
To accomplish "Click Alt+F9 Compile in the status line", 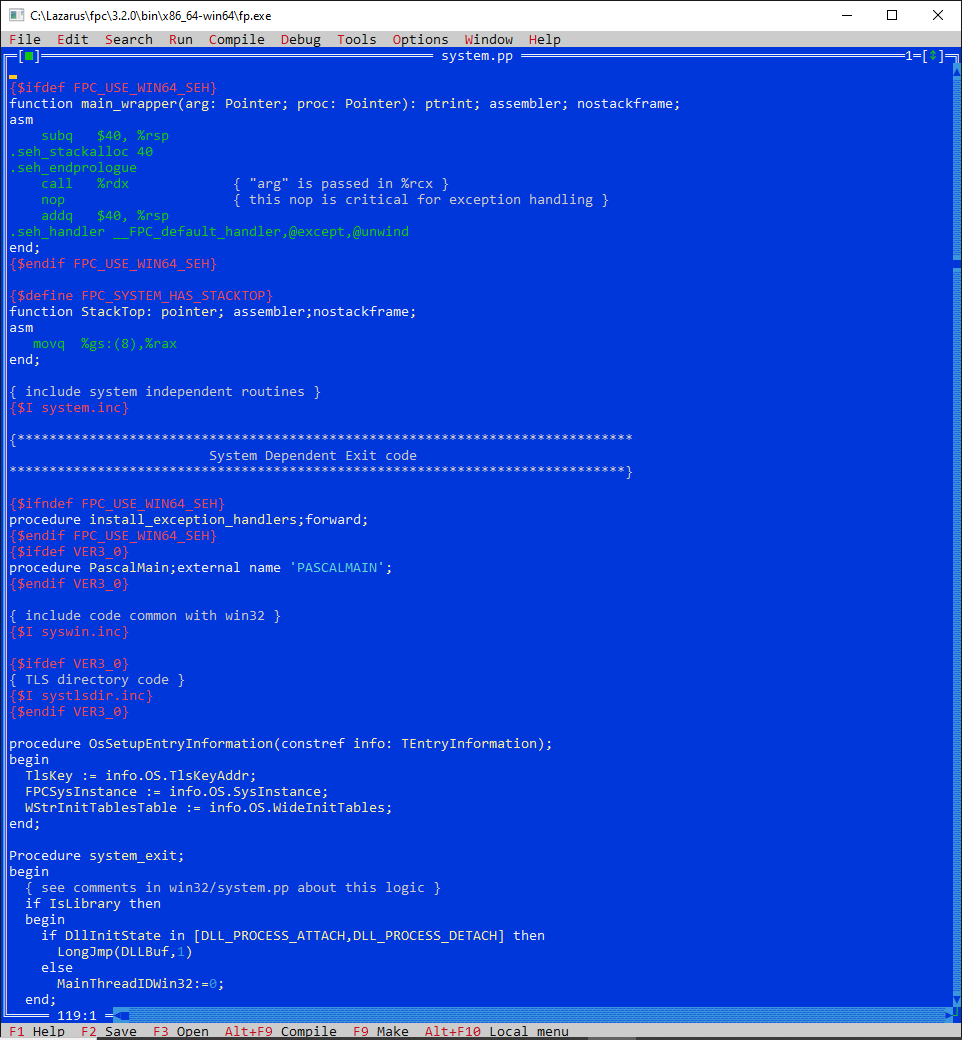I will coord(280,1031).
